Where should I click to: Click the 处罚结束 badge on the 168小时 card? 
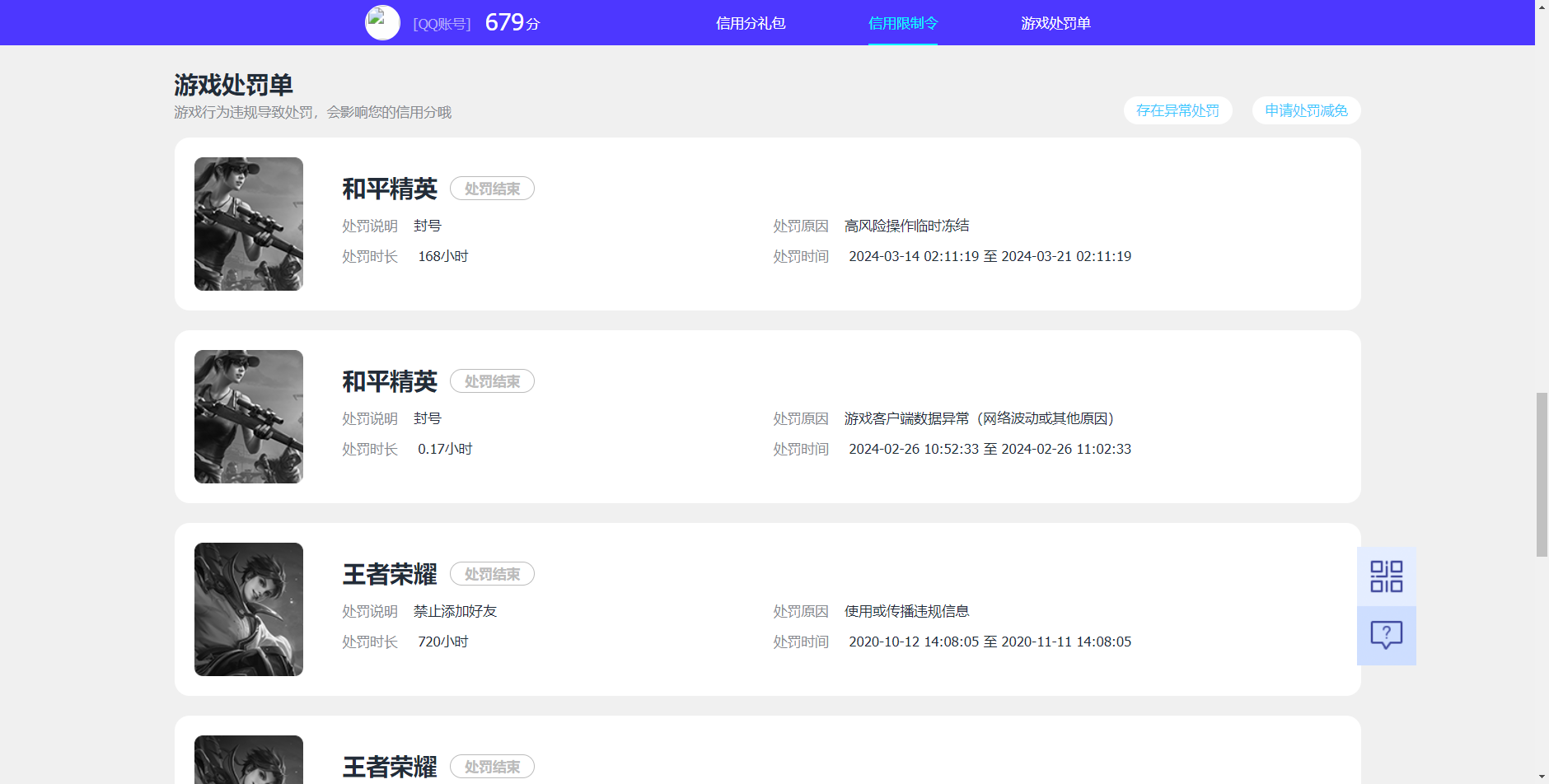pyautogui.click(x=492, y=189)
